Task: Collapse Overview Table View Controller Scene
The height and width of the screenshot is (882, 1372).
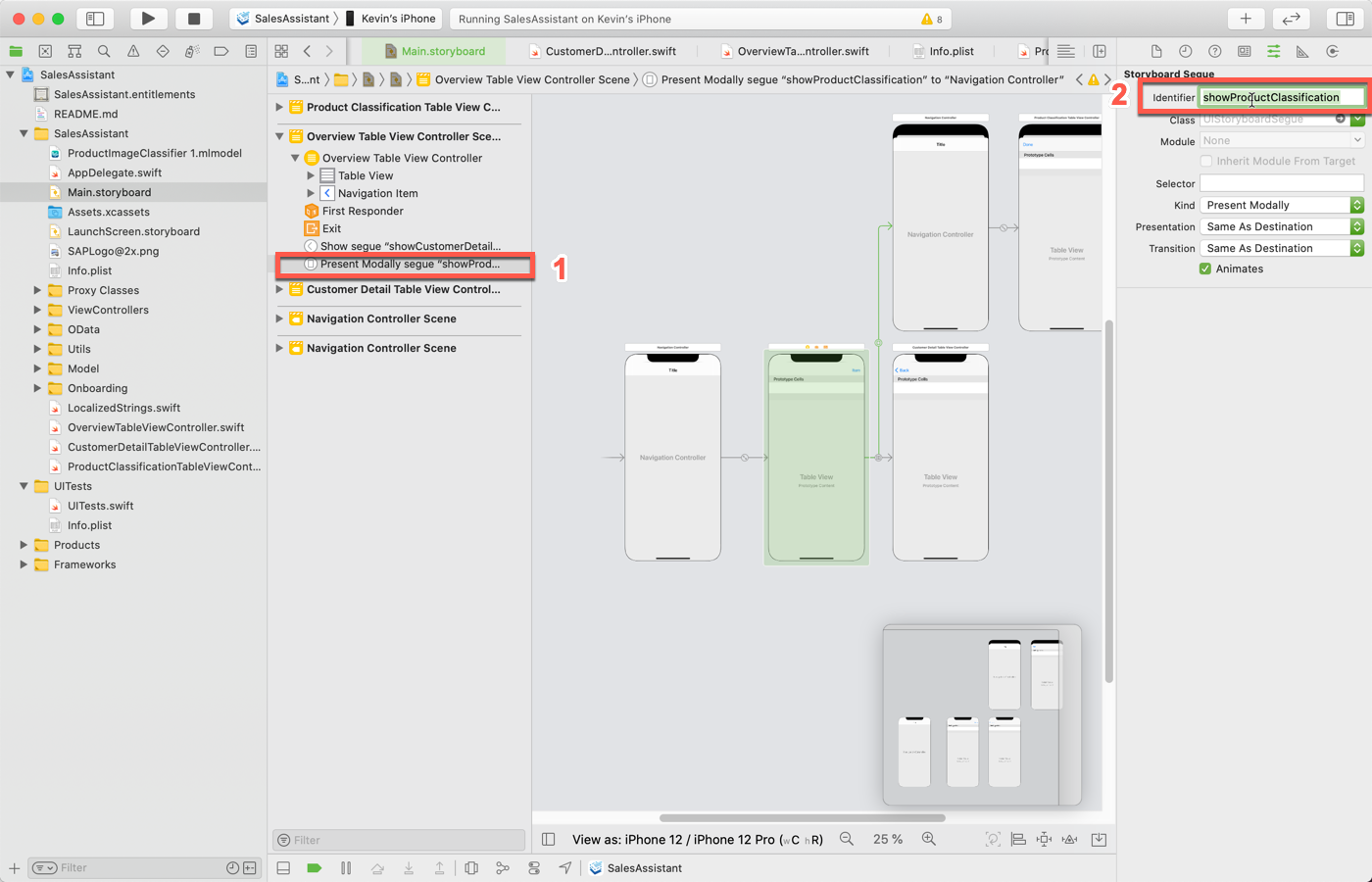Action: [x=279, y=136]
